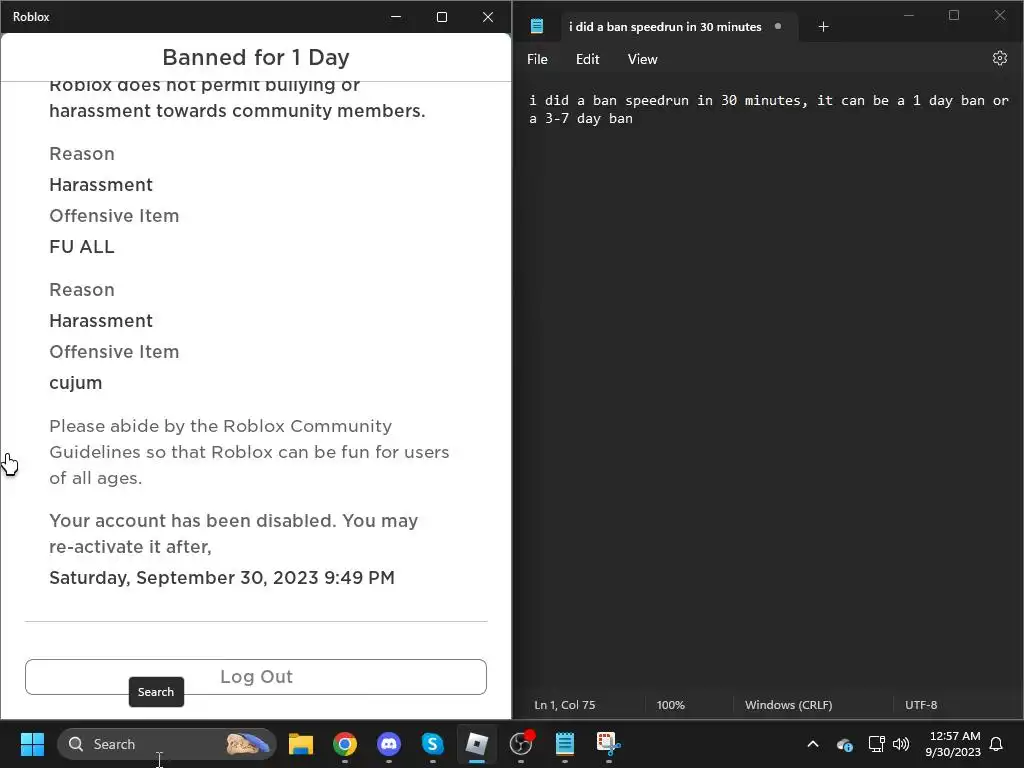
Task: Maximize the Roblox window
Action: [x=441, y=17]
